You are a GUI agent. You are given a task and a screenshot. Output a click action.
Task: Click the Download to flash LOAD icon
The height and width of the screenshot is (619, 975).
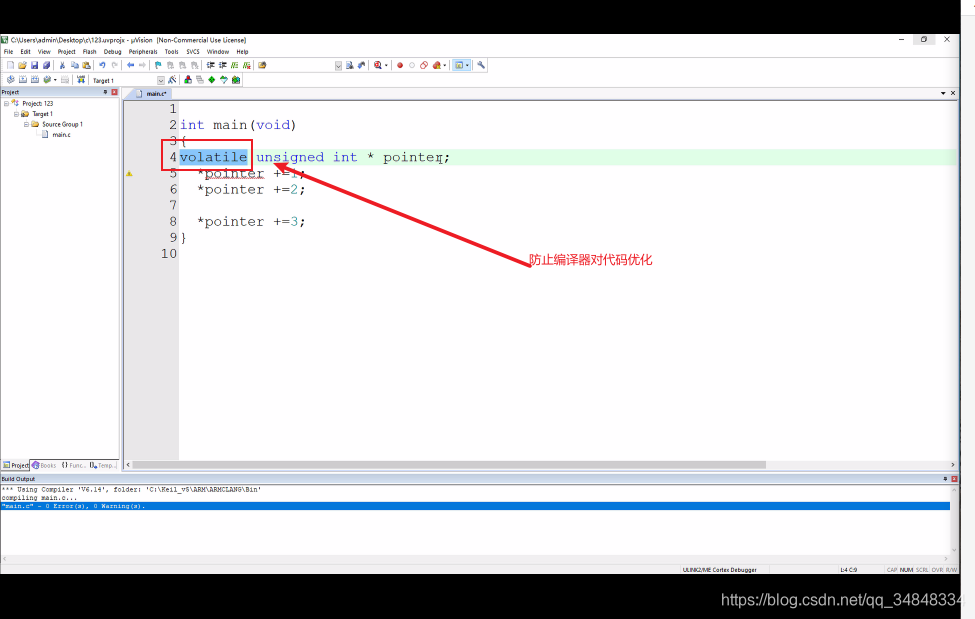click(81, 80)
